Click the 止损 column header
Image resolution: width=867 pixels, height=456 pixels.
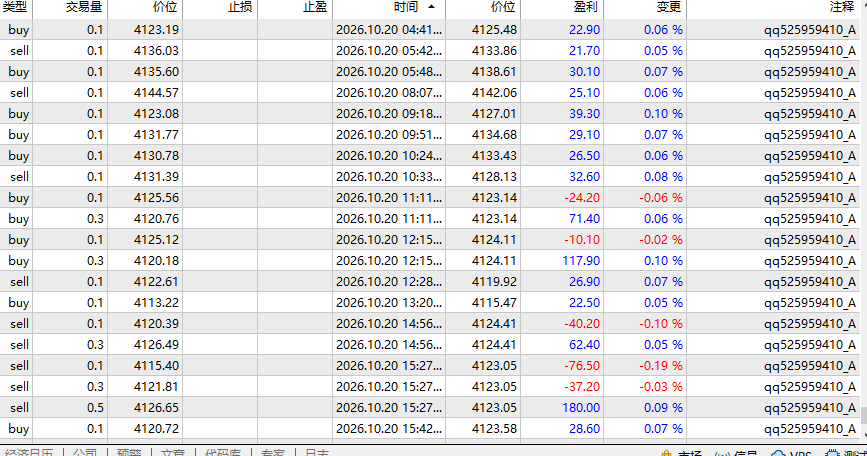pos(220,7)
